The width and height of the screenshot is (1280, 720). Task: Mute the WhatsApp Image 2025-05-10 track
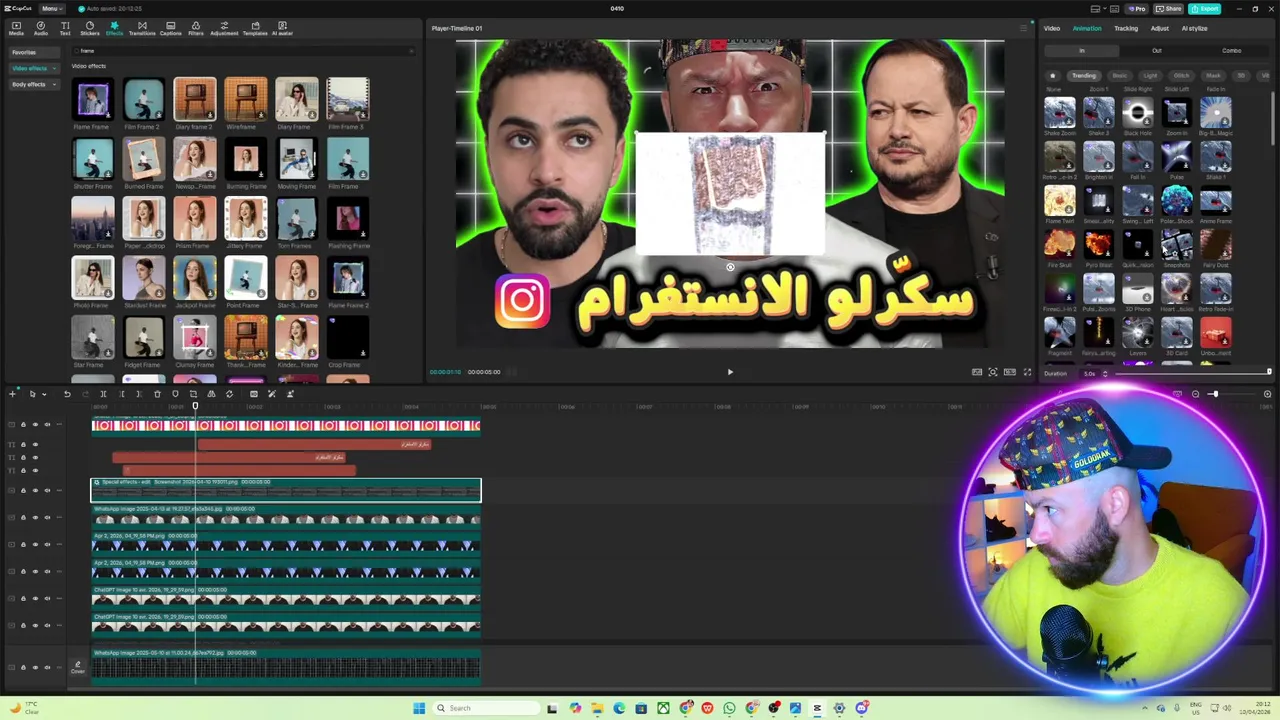[47, 668]
